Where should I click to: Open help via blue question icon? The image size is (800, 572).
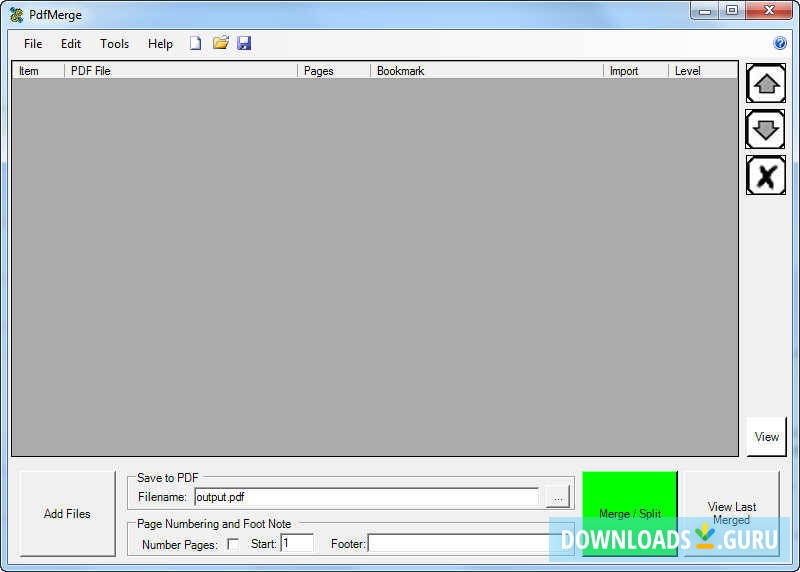tap(780, 43)
